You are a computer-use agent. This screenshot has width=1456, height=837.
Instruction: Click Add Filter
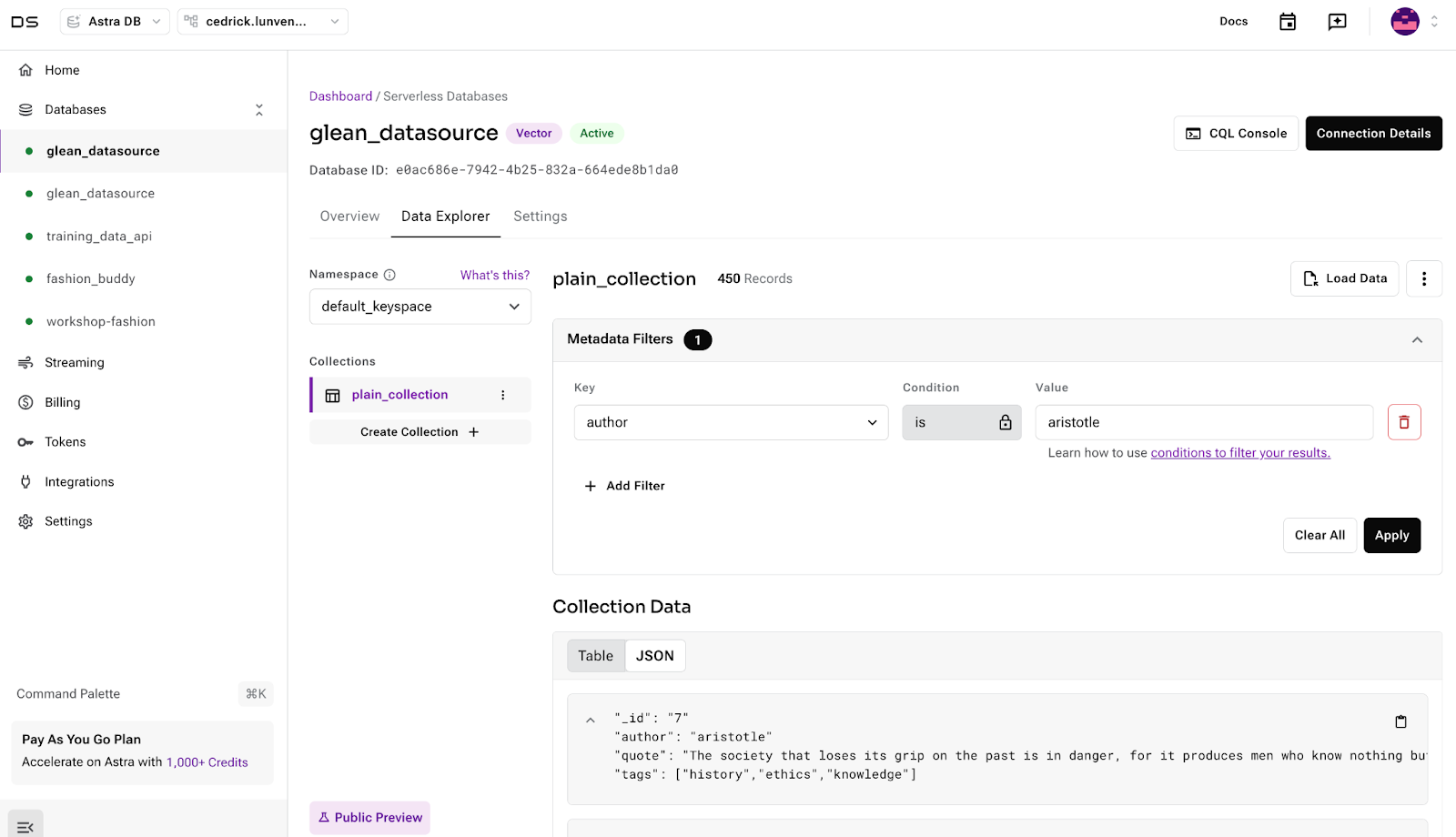tap(624, 486)
